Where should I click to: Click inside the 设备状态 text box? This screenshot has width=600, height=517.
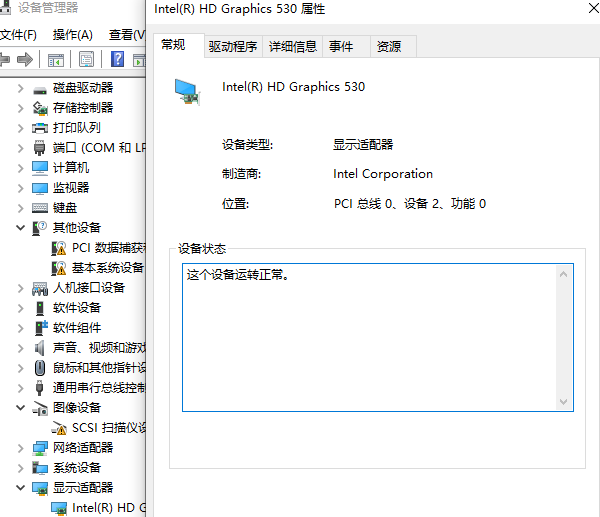(378, 337)
